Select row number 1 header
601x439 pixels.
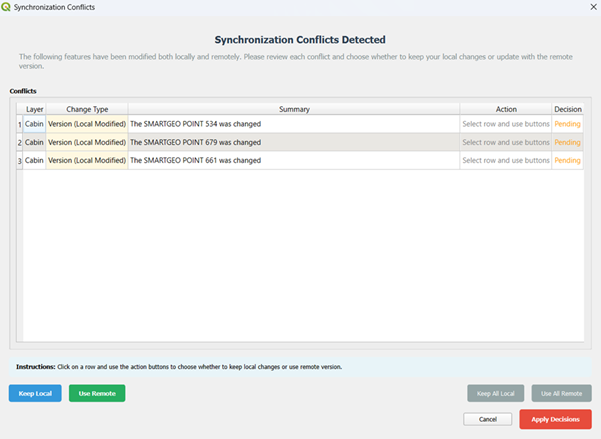[x=17, y=125]
